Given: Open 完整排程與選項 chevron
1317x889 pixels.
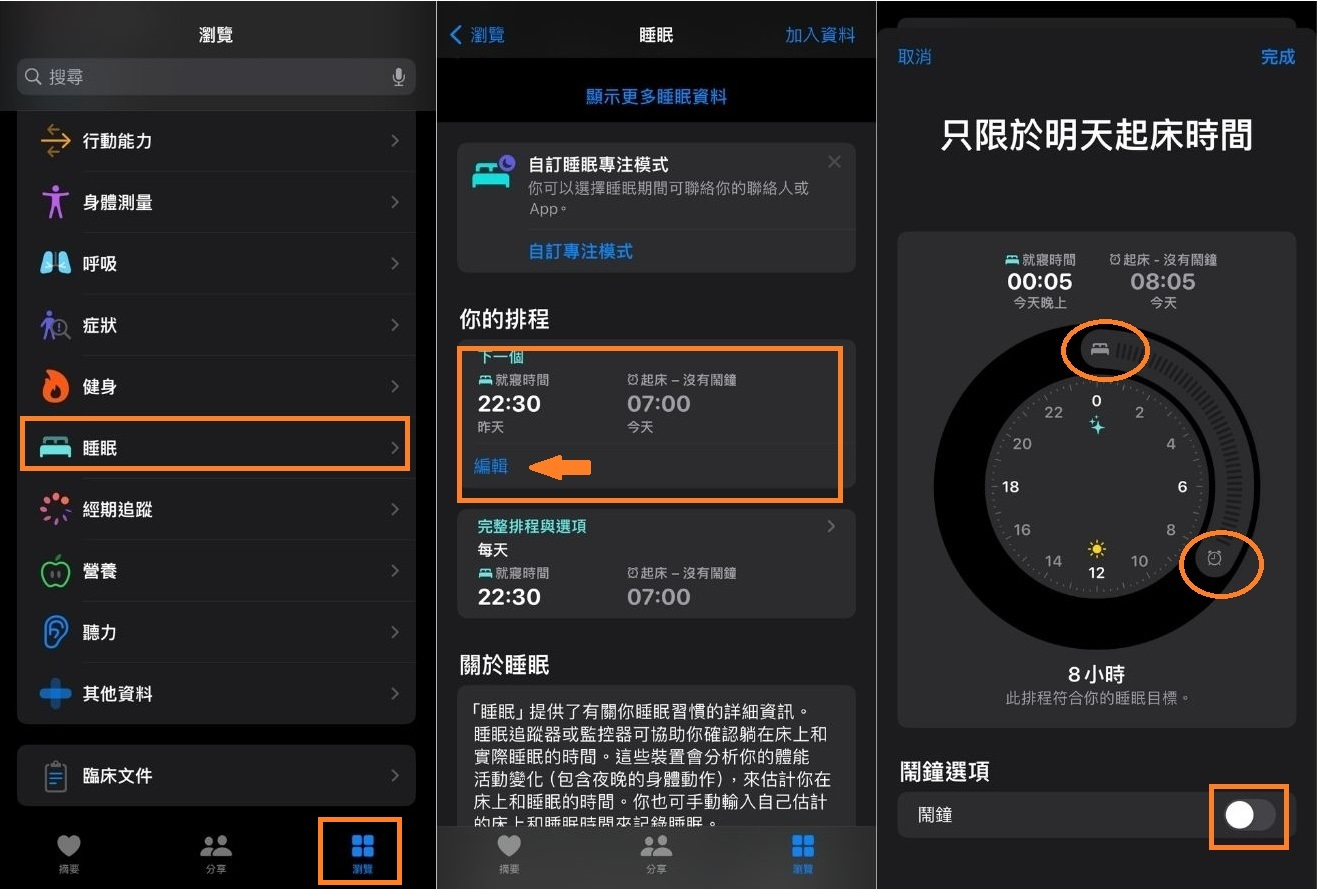Looking at the screenshot, I should tap(831, 526).
